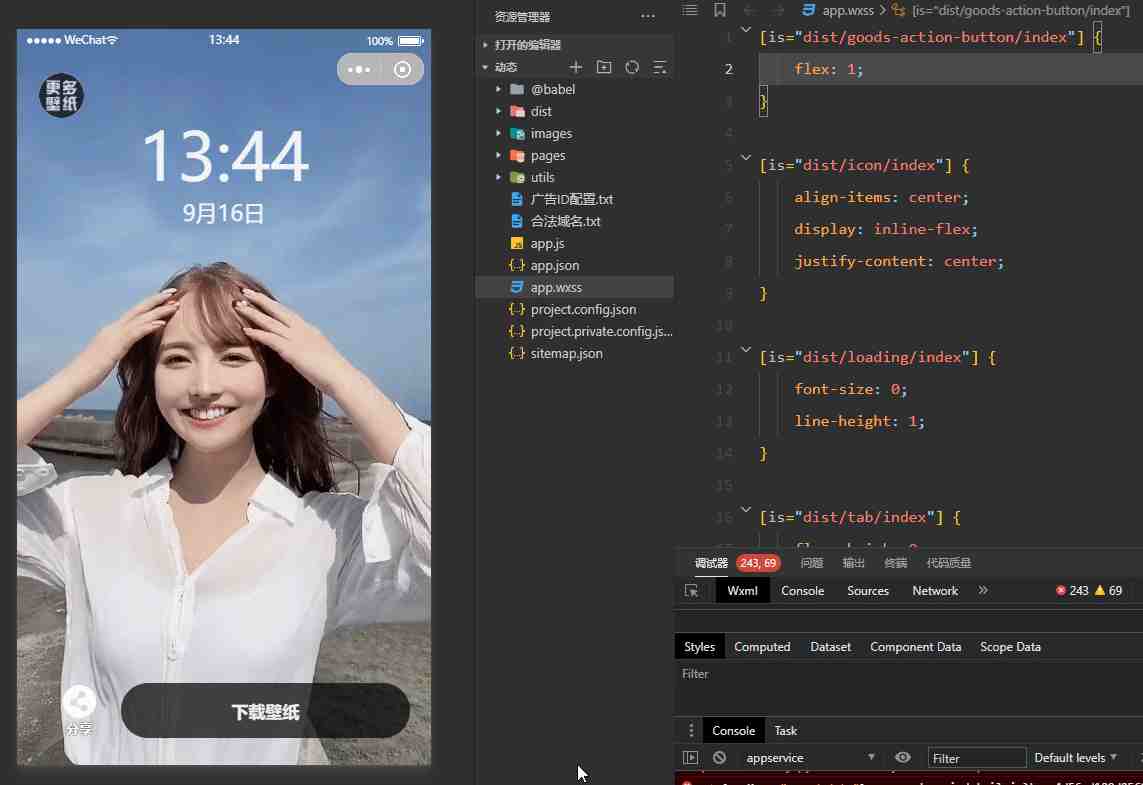Click the console Filter input field

(x=976, y=758)
